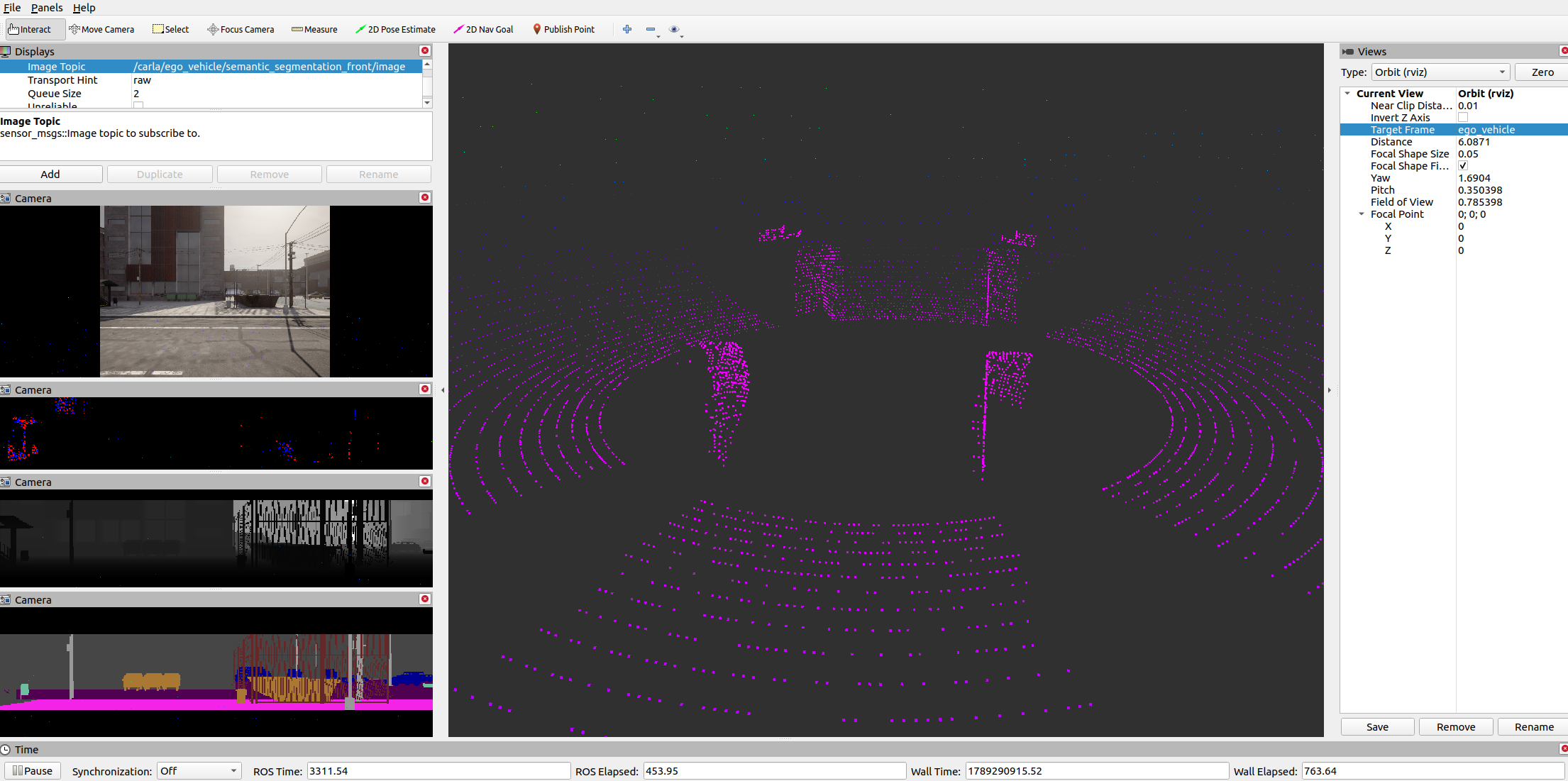Select the Interact tool
This screenshot has height=781, width=1568.
coord(31,29)
